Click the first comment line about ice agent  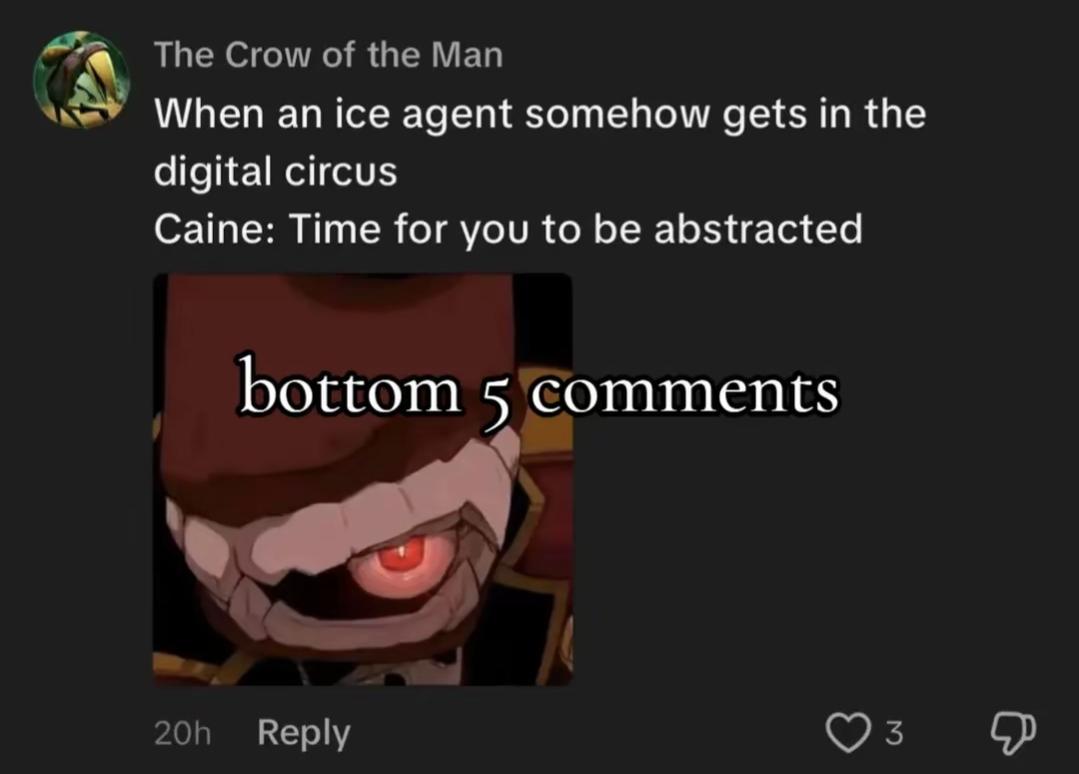[540, 114]
